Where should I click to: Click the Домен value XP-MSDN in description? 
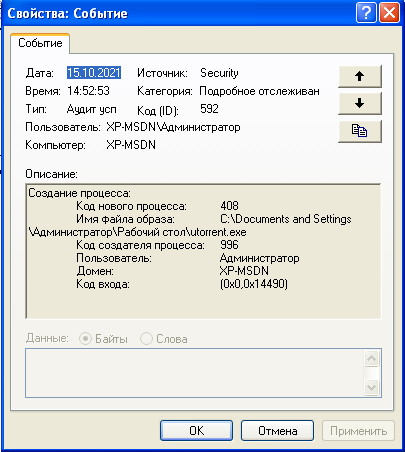[244, 271]
